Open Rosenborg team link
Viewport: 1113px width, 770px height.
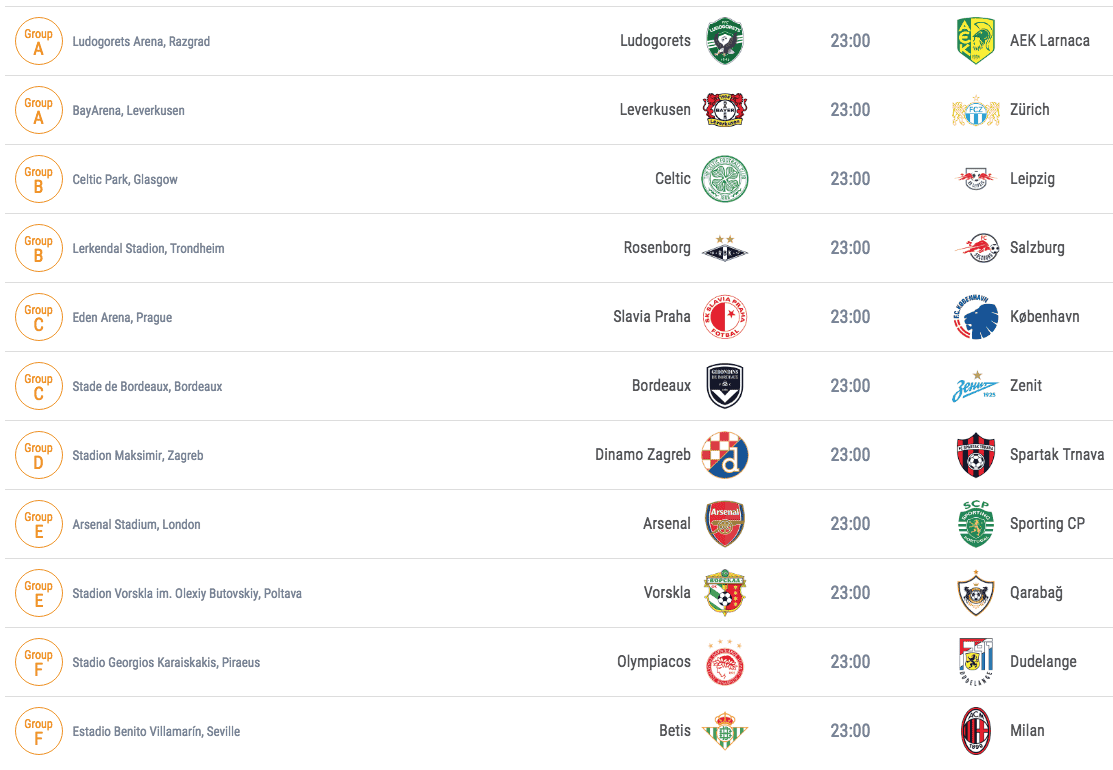tap(657, 248)
